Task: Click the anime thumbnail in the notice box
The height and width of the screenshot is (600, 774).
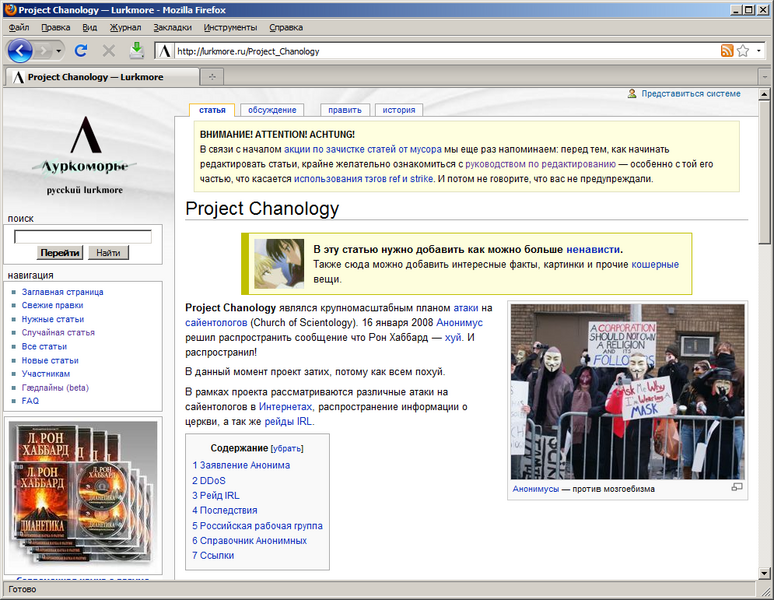Action: tap(279, 263)
